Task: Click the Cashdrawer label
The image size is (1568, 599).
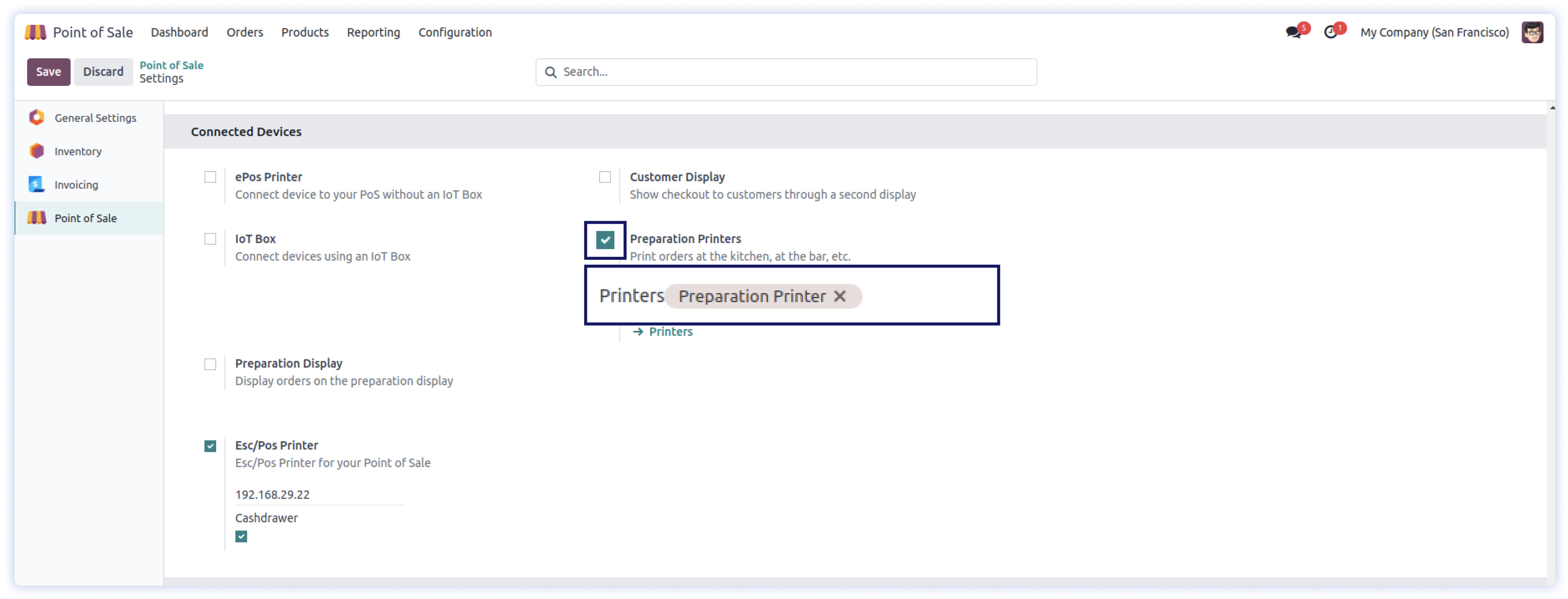Action: [x=266, y=518]
